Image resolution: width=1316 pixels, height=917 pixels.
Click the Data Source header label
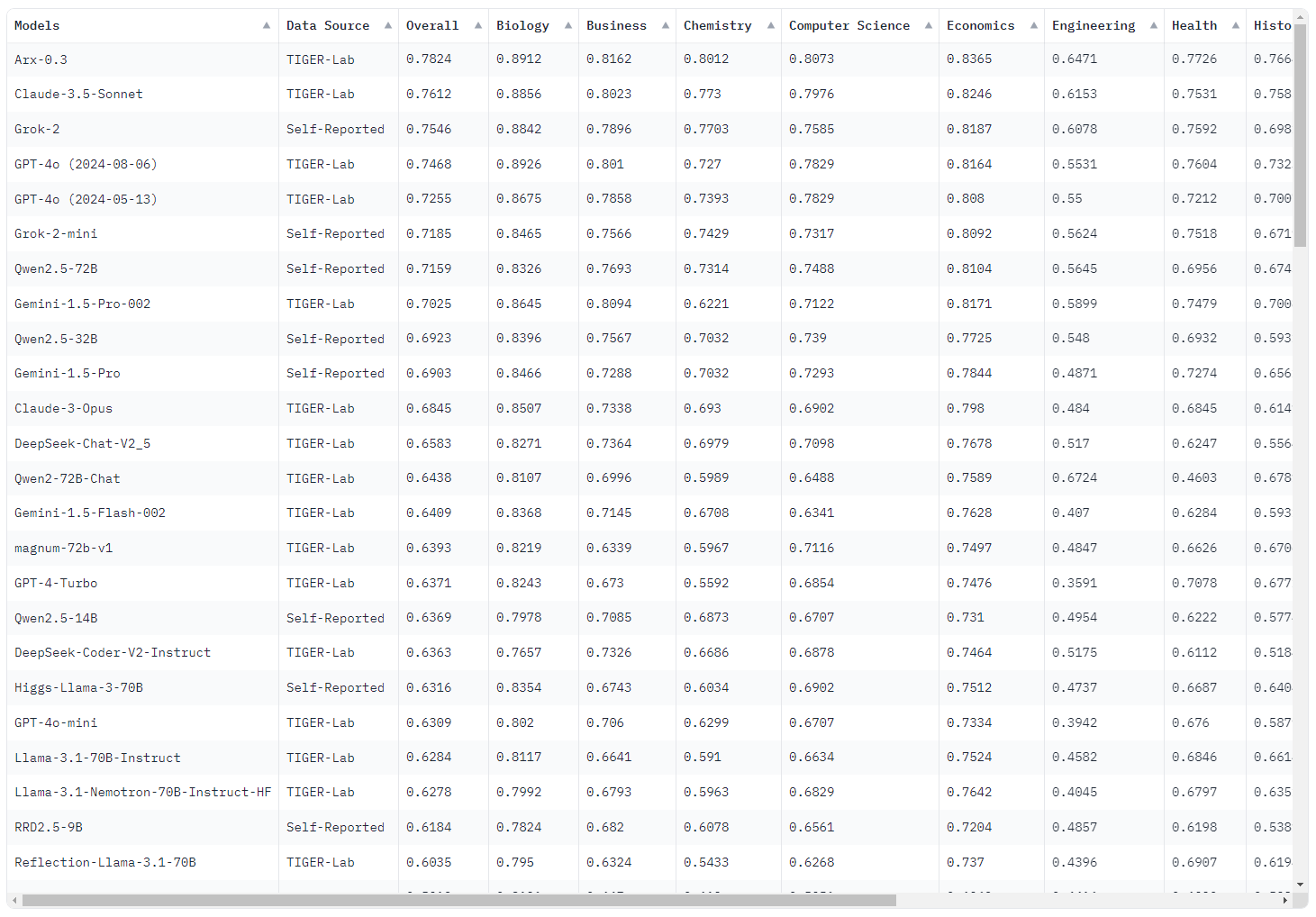click(x=328, y=25)
